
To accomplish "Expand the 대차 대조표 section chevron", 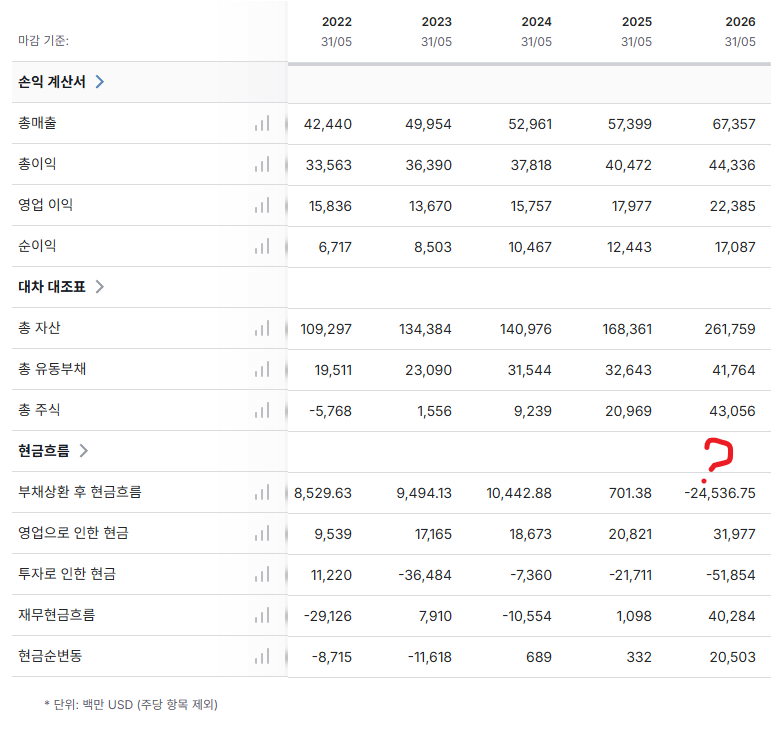I will coord(100,286).
